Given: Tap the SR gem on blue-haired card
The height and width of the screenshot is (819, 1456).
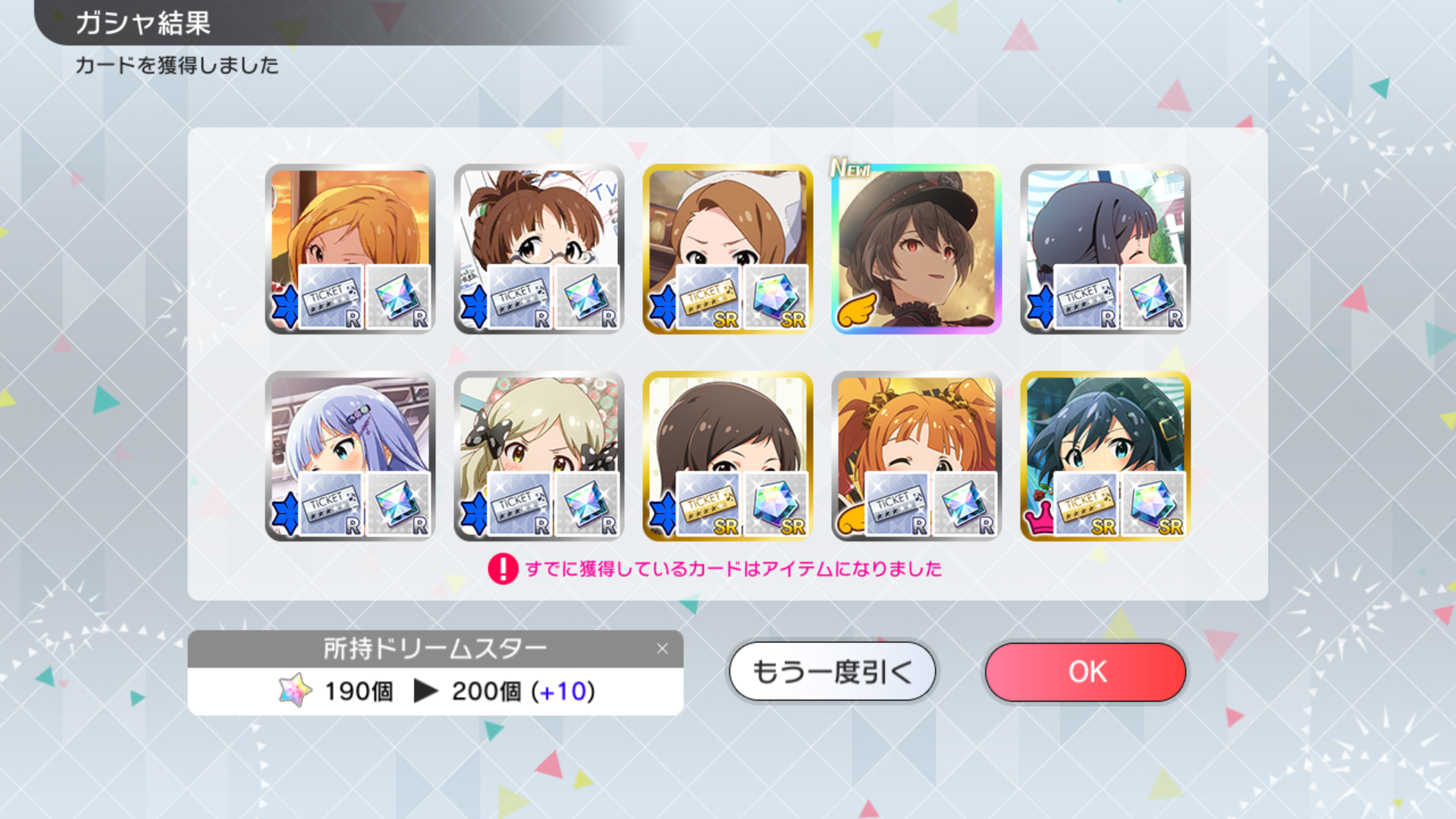Looking at the screenshot, I should 1153,504.
